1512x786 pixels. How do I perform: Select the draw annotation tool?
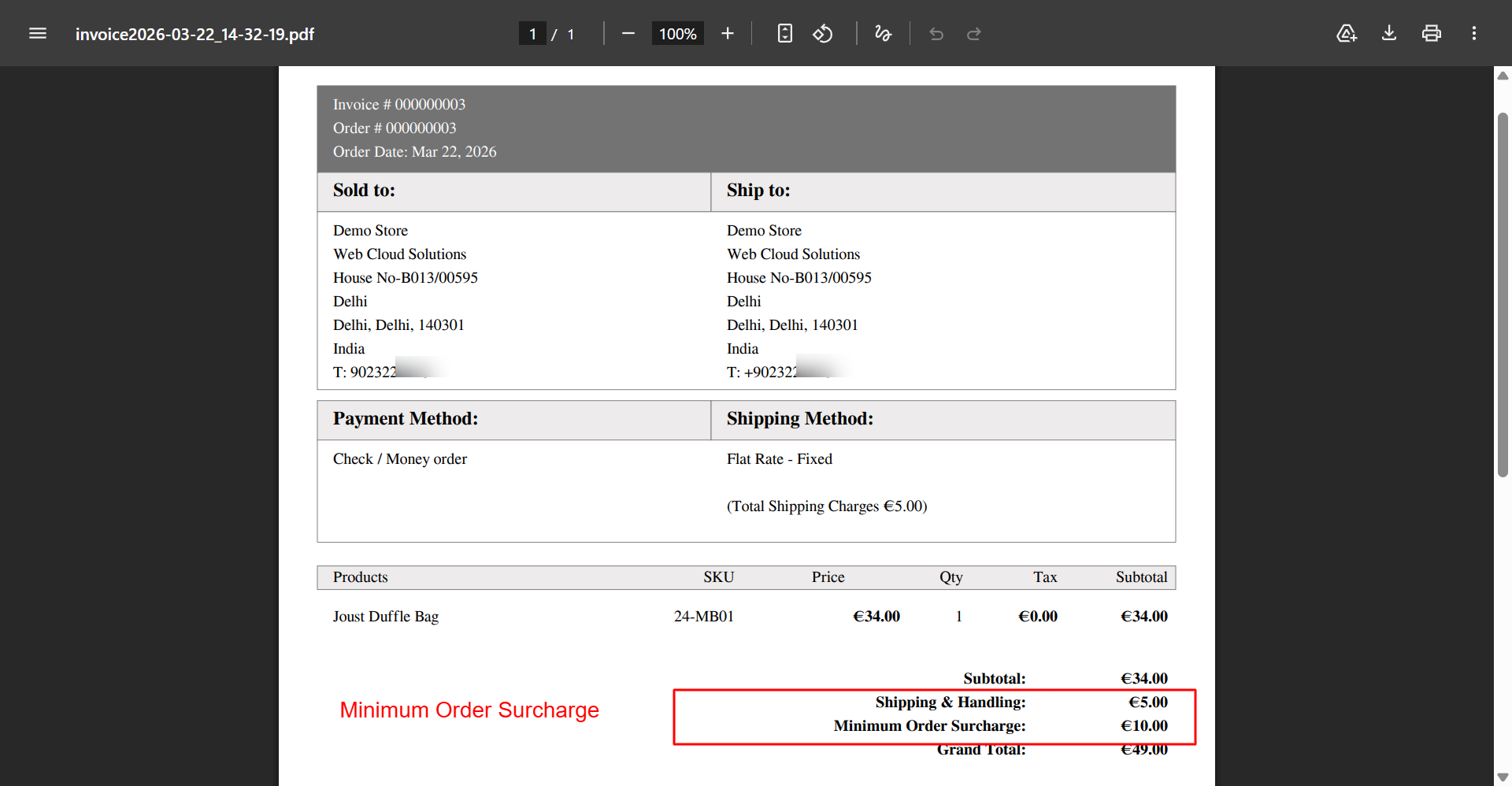(883, 33)
